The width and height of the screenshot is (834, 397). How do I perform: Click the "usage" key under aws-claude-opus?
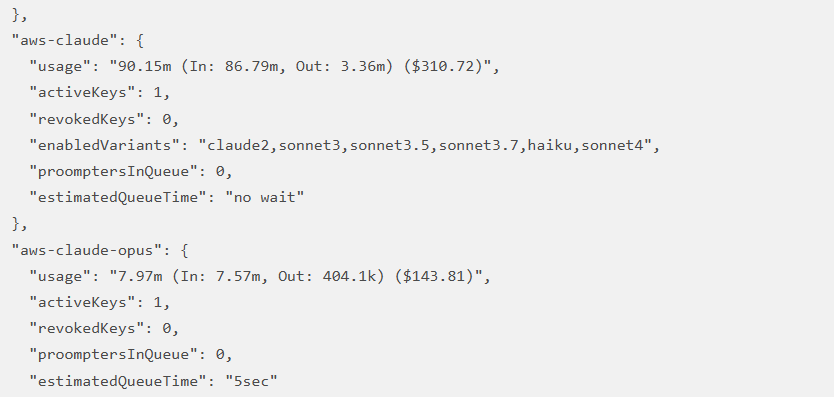tap(60, 276)
